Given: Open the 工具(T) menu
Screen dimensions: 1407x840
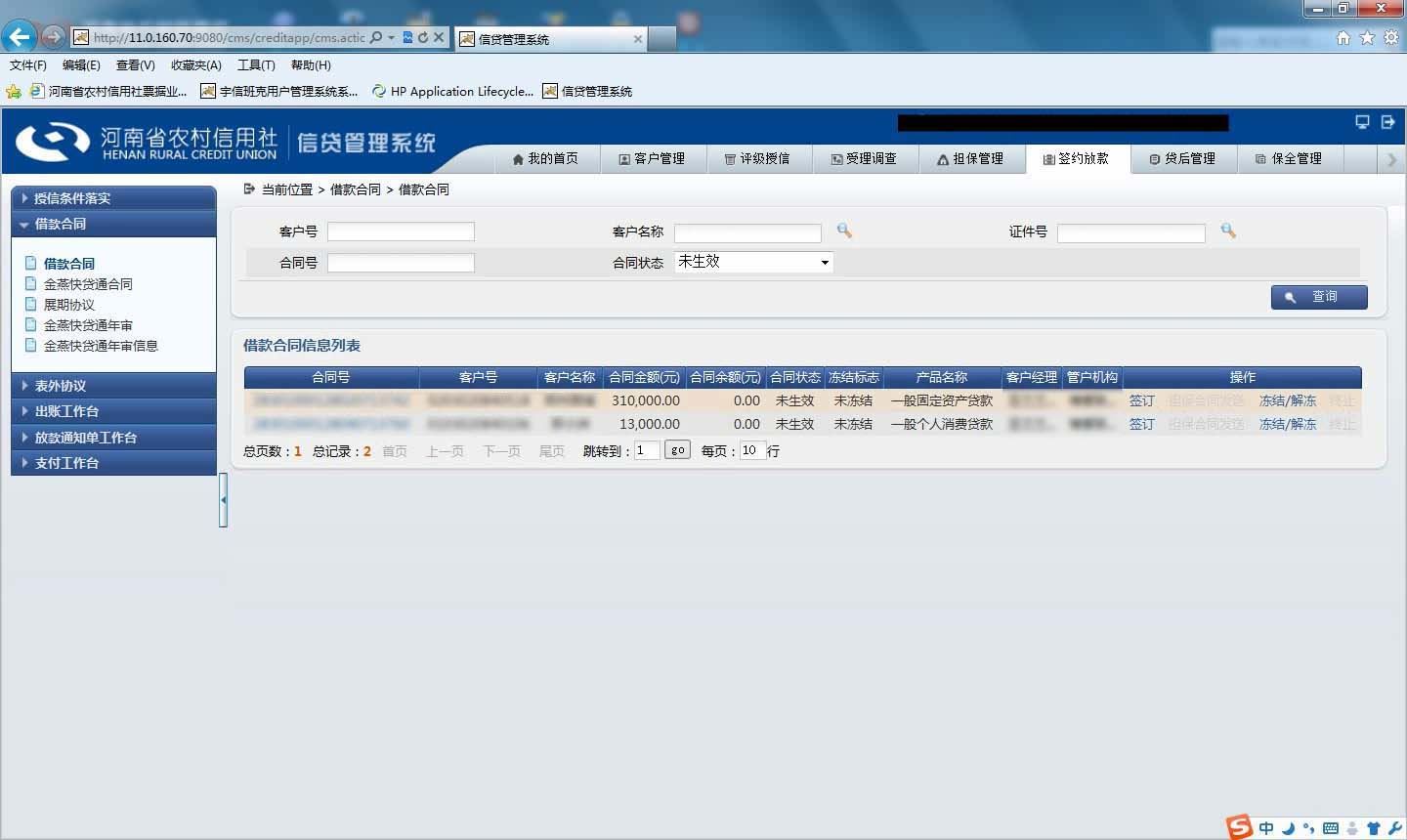Looking at the screenshot, I should [256, 65].
